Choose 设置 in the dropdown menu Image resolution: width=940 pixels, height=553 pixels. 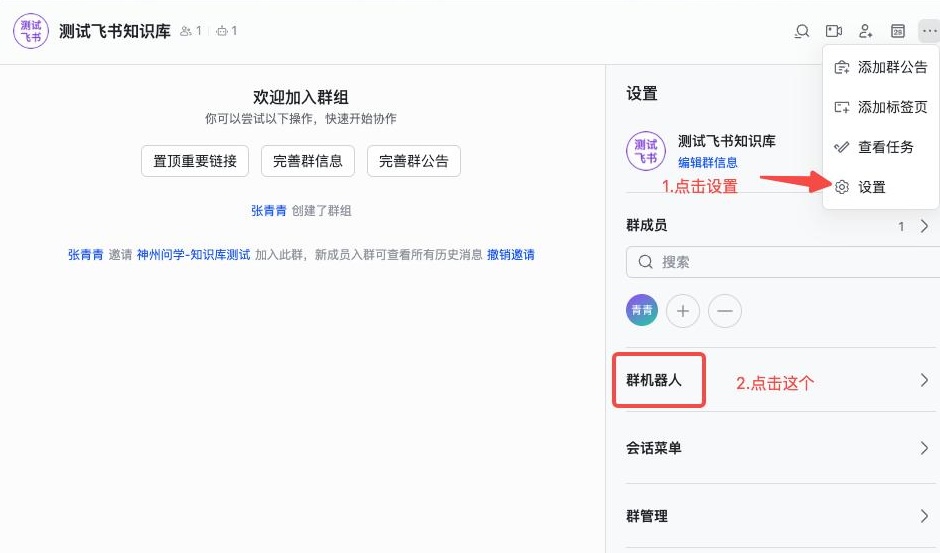(881, 187)
